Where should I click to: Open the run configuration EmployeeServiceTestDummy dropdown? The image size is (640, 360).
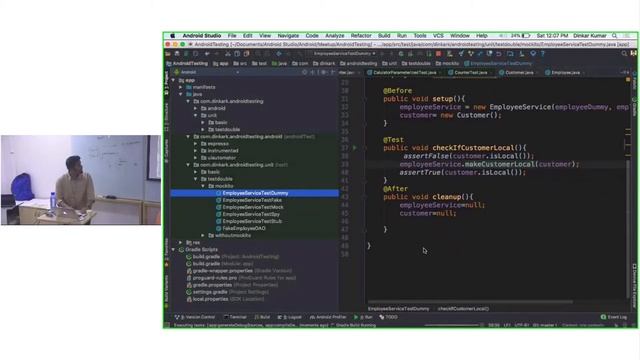[x=344, y=53]
